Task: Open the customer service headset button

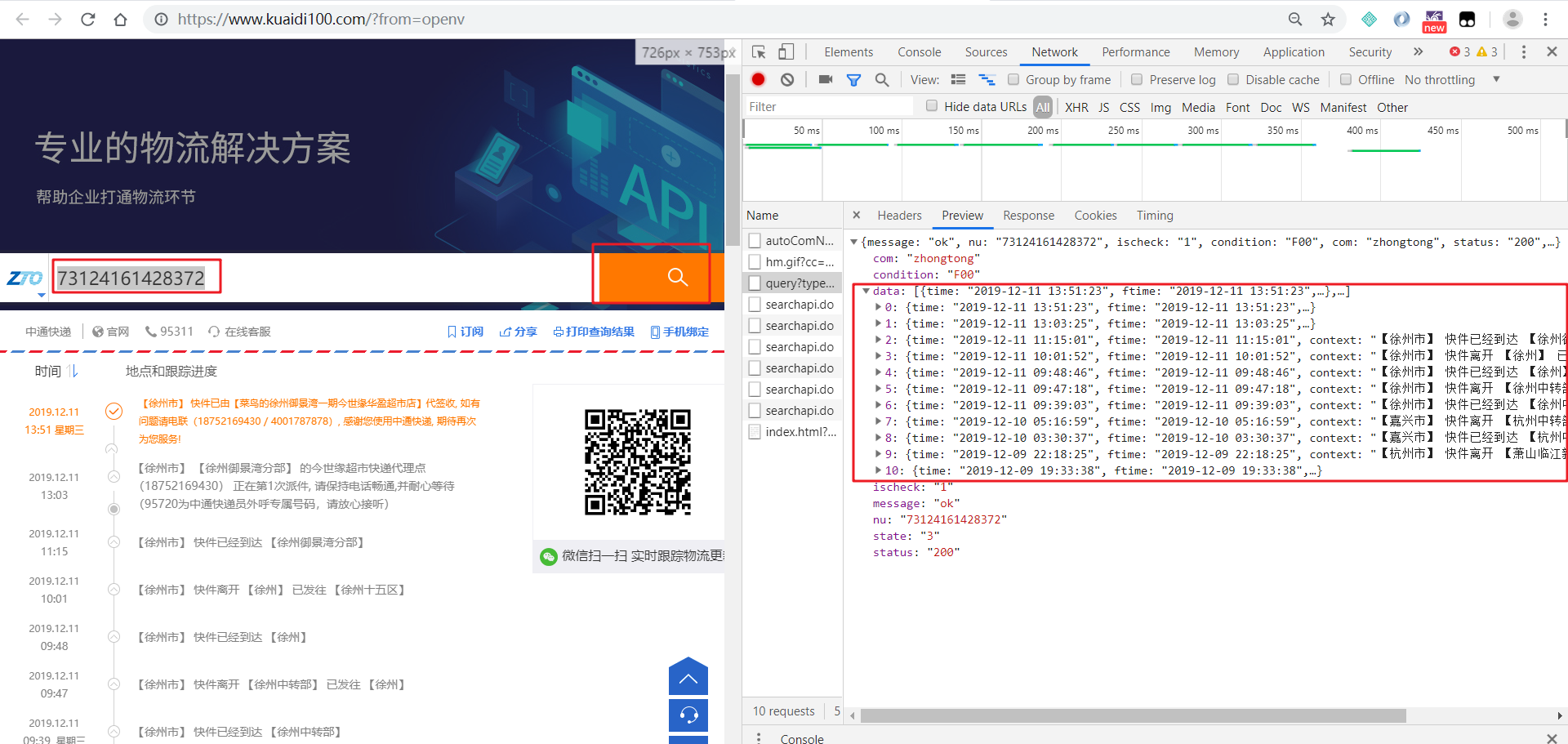Action: [x=688, y=715]
